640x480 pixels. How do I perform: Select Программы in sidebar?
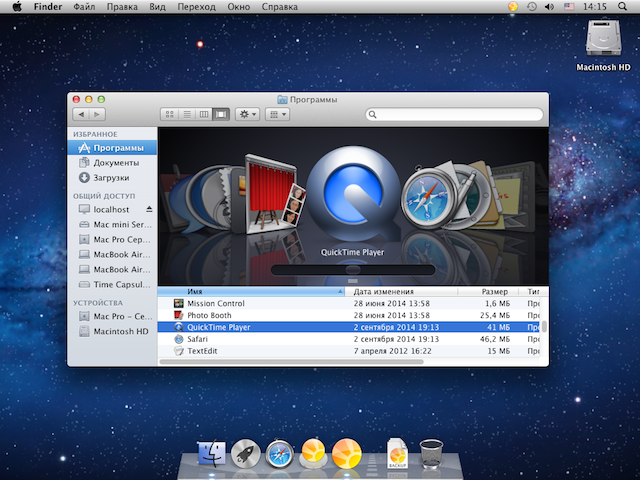[x=112, y=148]
